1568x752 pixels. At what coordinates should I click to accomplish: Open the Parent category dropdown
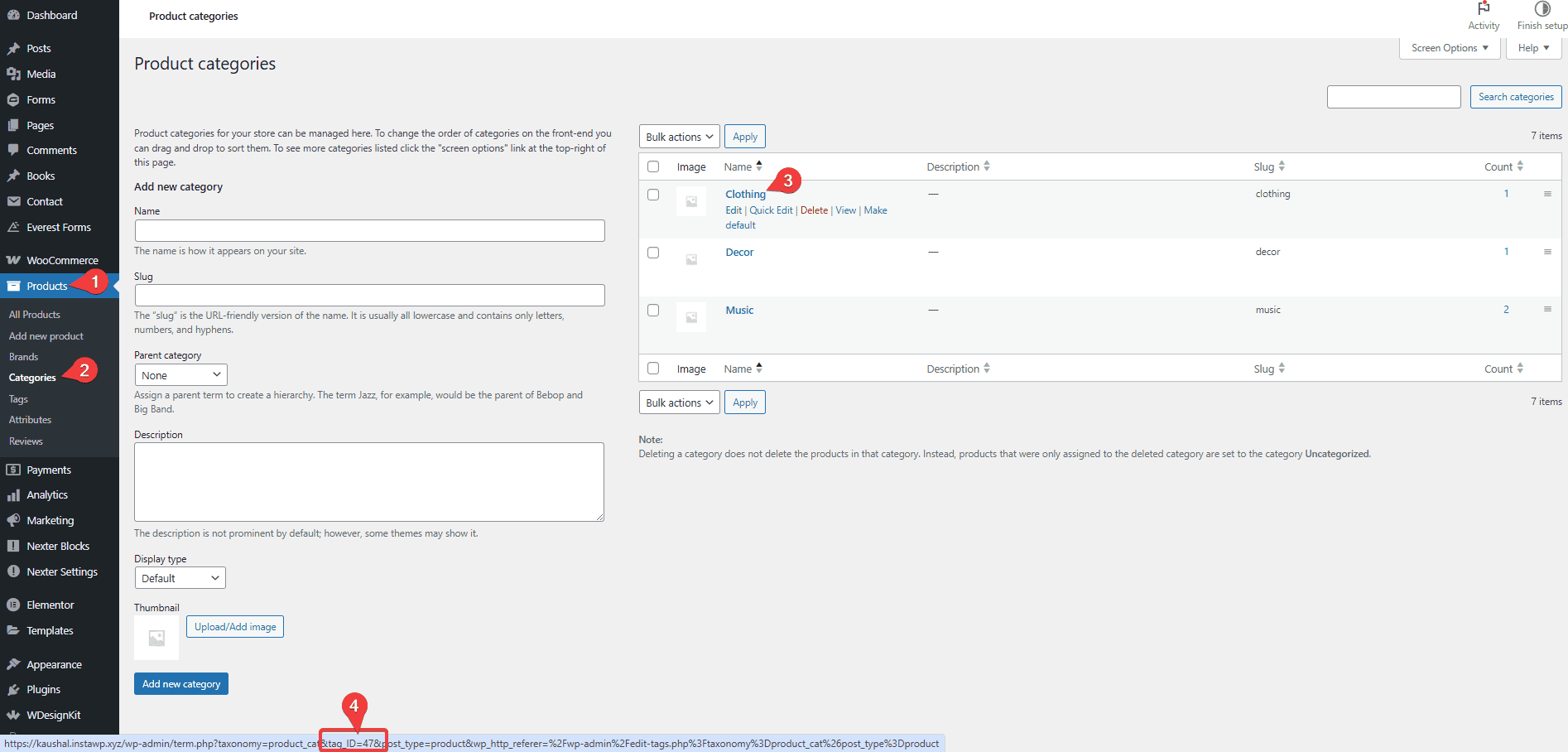click(180, 375)
